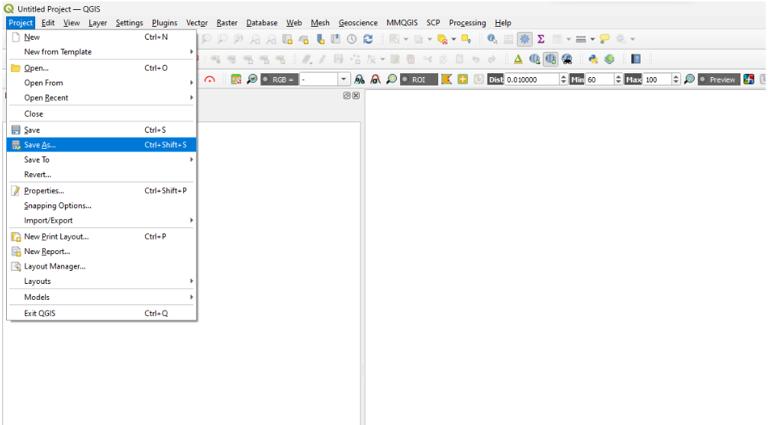Open the Mesh menu
This screenshot has height=425, width=768.
pyautogui.click(x=320, y=23)
